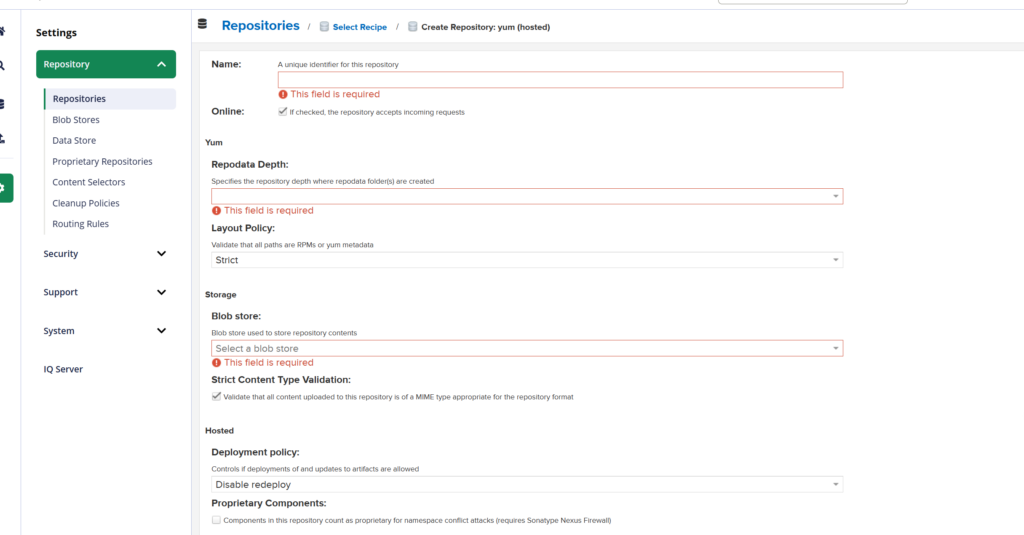Expand the Security settings section
This screenshot has height=535, width=1024.
[x=105, y=254]
